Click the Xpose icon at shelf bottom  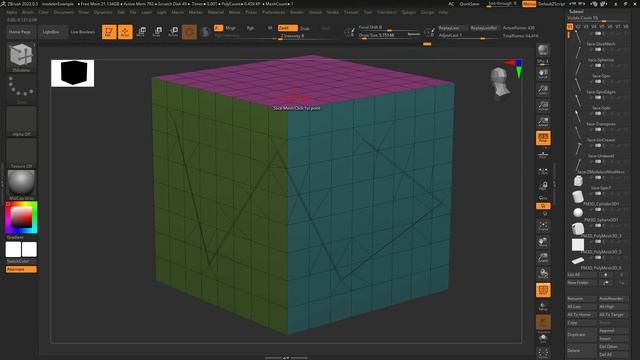pos(543,353)
